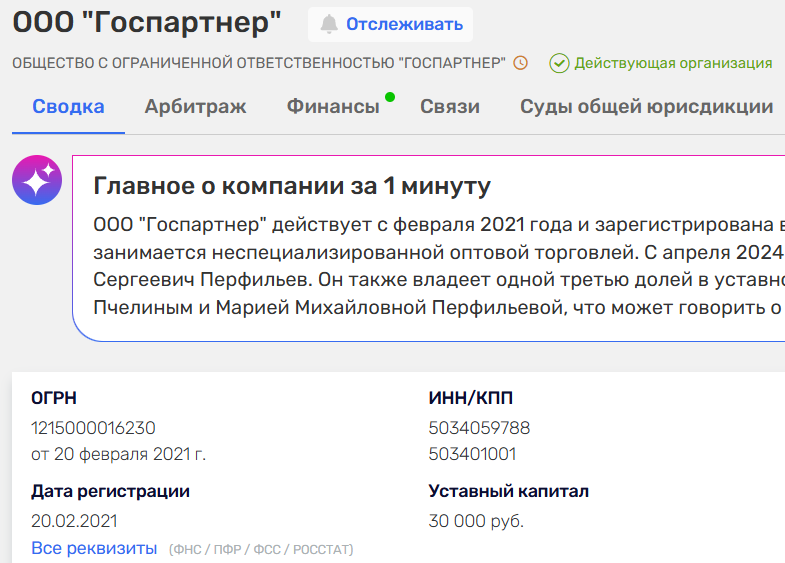The width and height of the screenshot is (785, 563).
Task: Click the orange clock history icon
Action: click(521, 63)
